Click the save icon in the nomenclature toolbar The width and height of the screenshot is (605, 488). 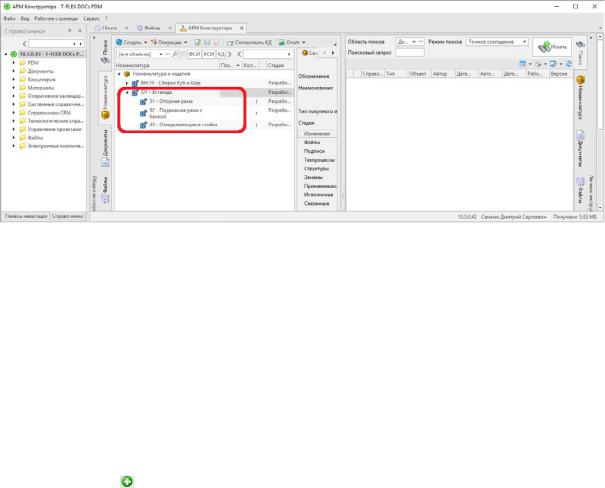(x=207, y=42)
